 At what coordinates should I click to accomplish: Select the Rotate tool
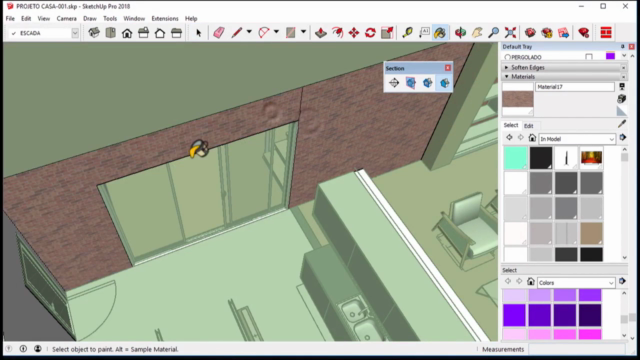370,33
